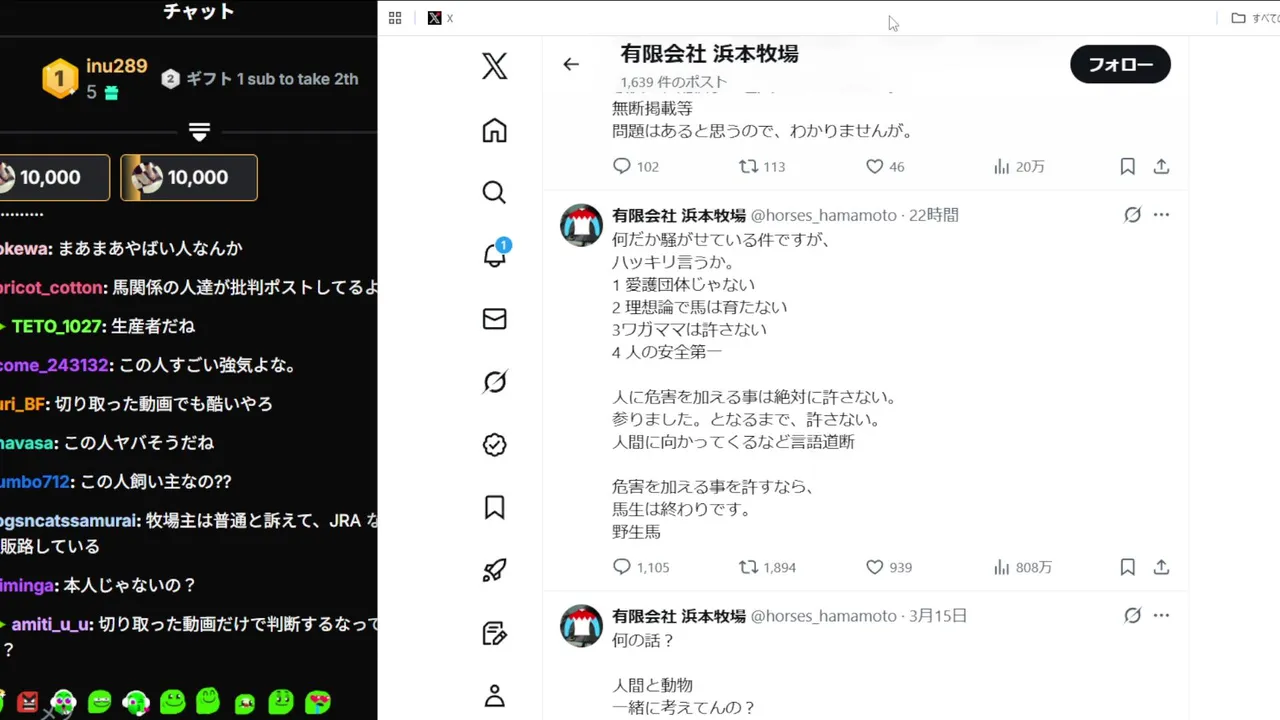1280x720 pixels.
Task: Open Messages envelope in sidebar
Action: [494, 318]
